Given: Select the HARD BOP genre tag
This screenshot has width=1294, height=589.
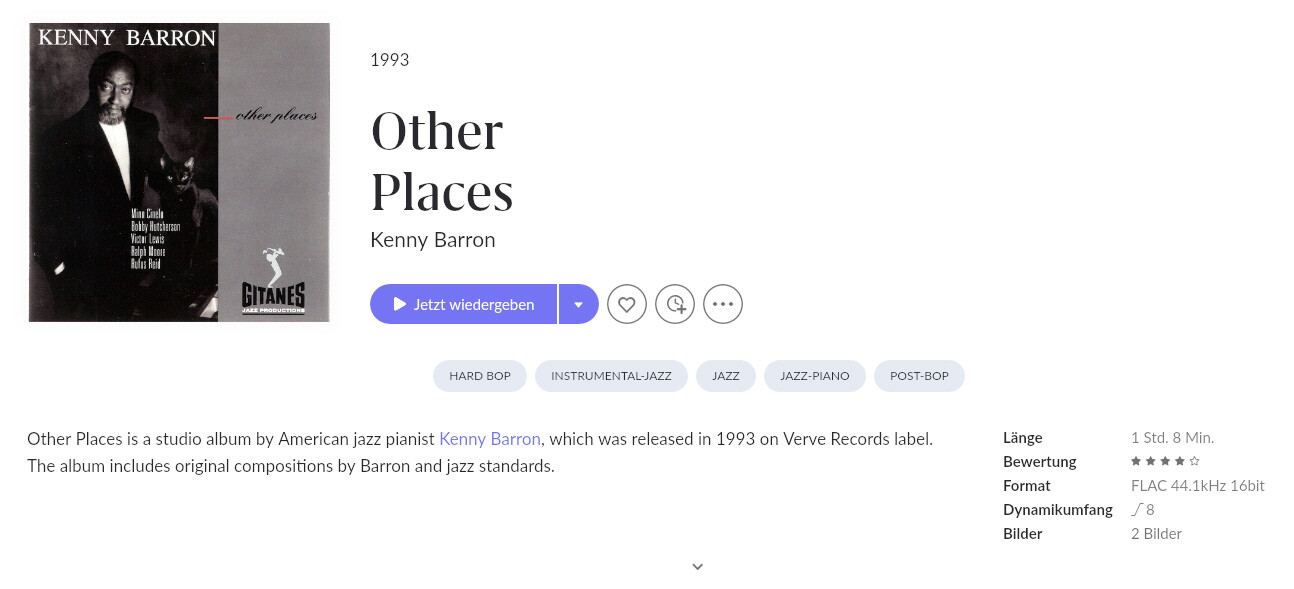Looking at the screenshot, I should 480,376.
